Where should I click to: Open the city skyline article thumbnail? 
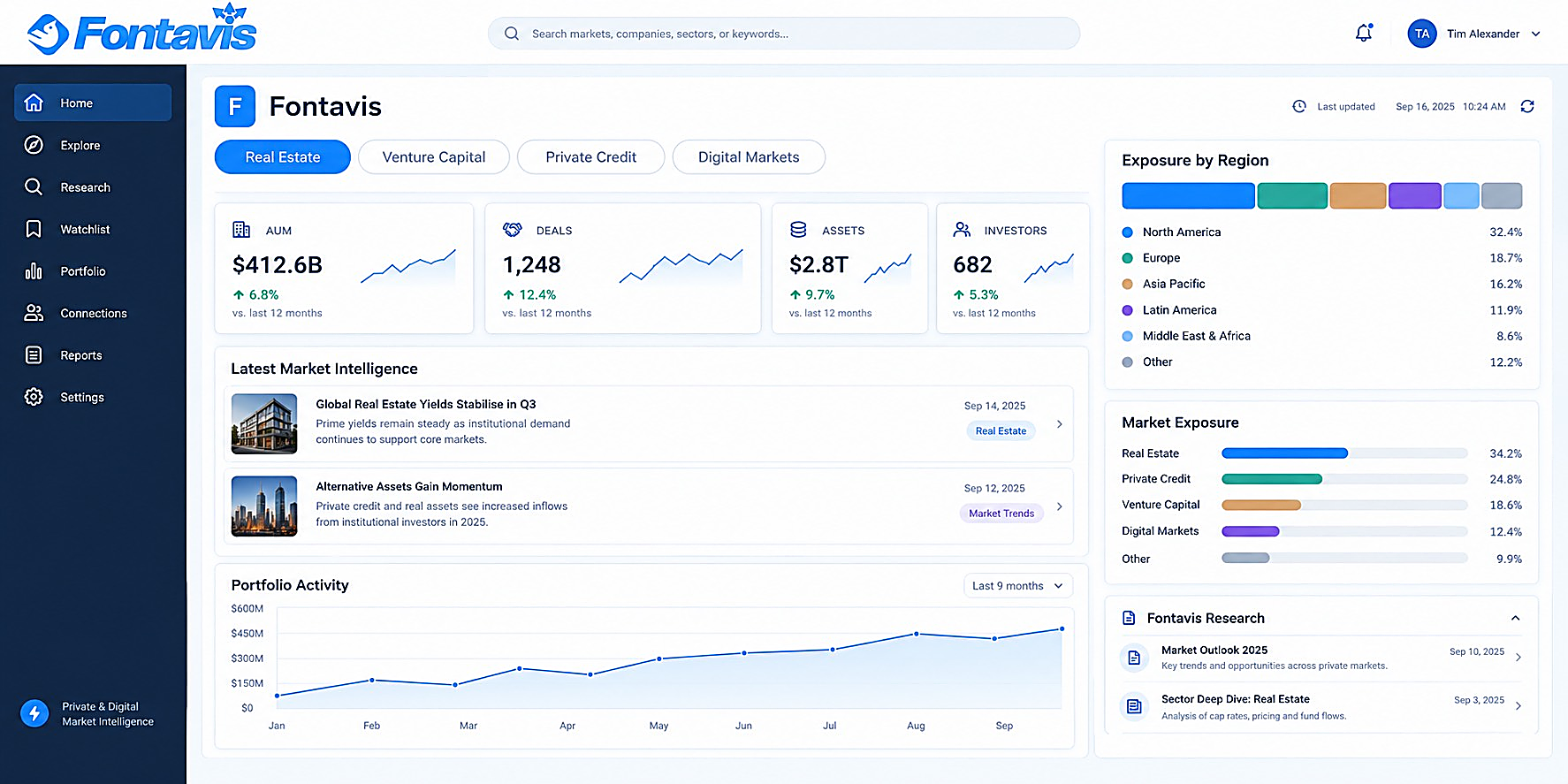(x=264, y=506)
